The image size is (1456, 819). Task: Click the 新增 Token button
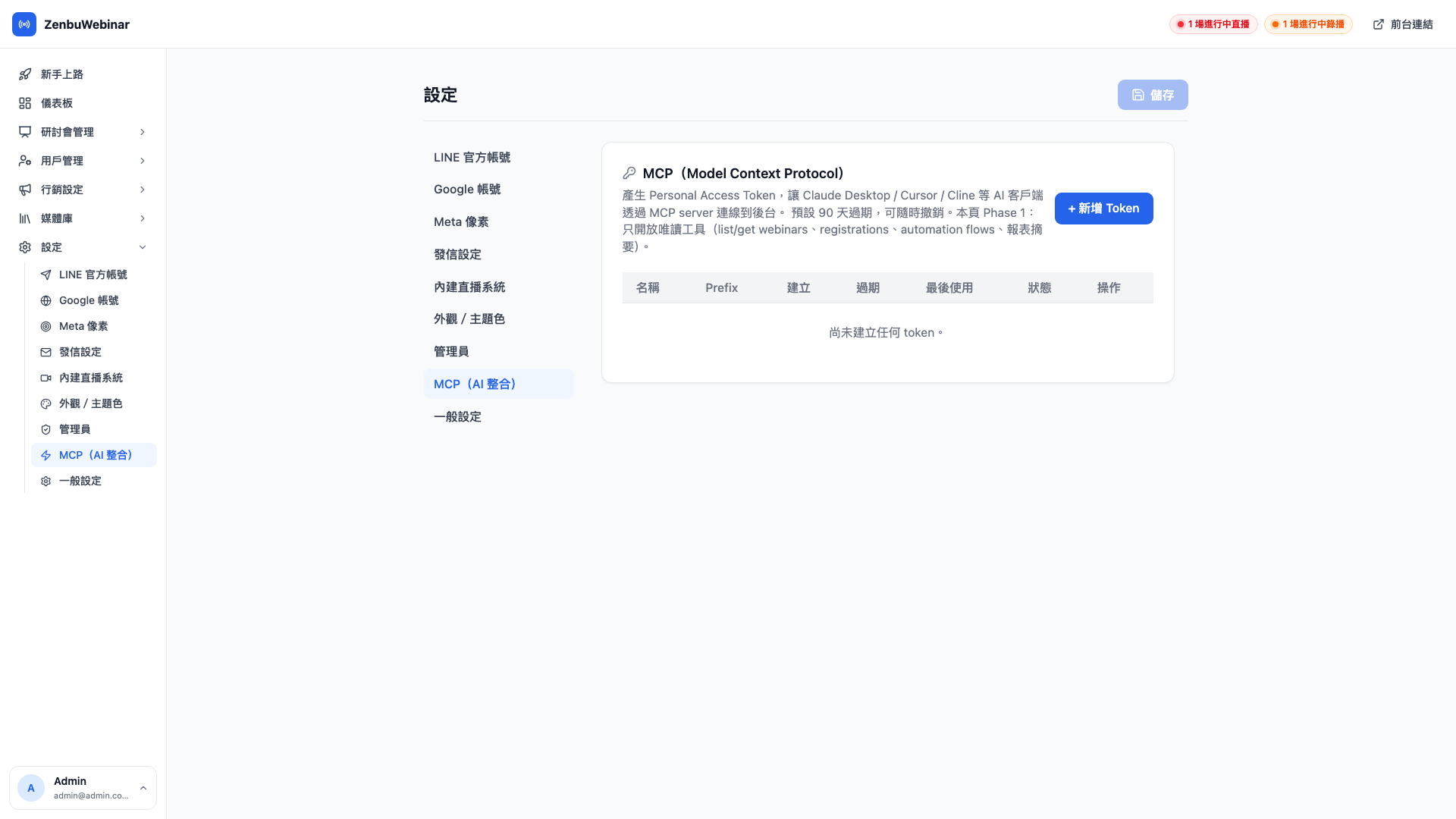1103,209
